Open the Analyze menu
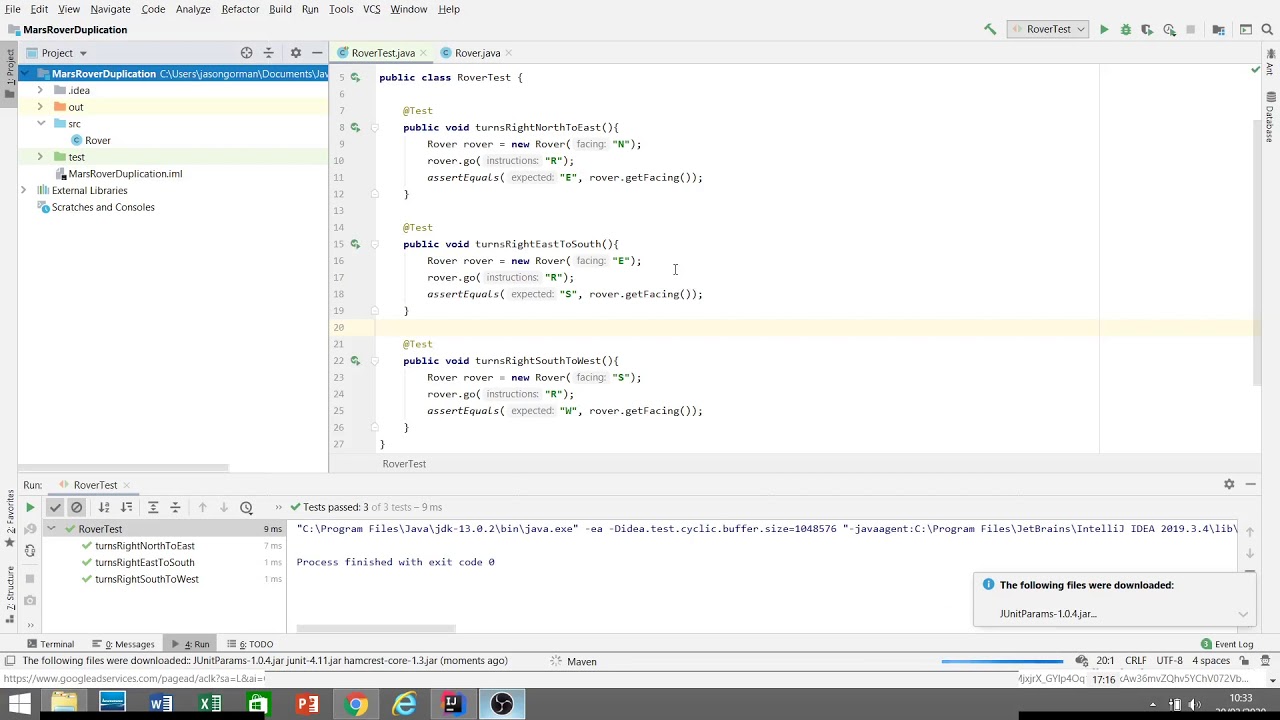This screenshot has height=720, width=1280. pos(193,9)
